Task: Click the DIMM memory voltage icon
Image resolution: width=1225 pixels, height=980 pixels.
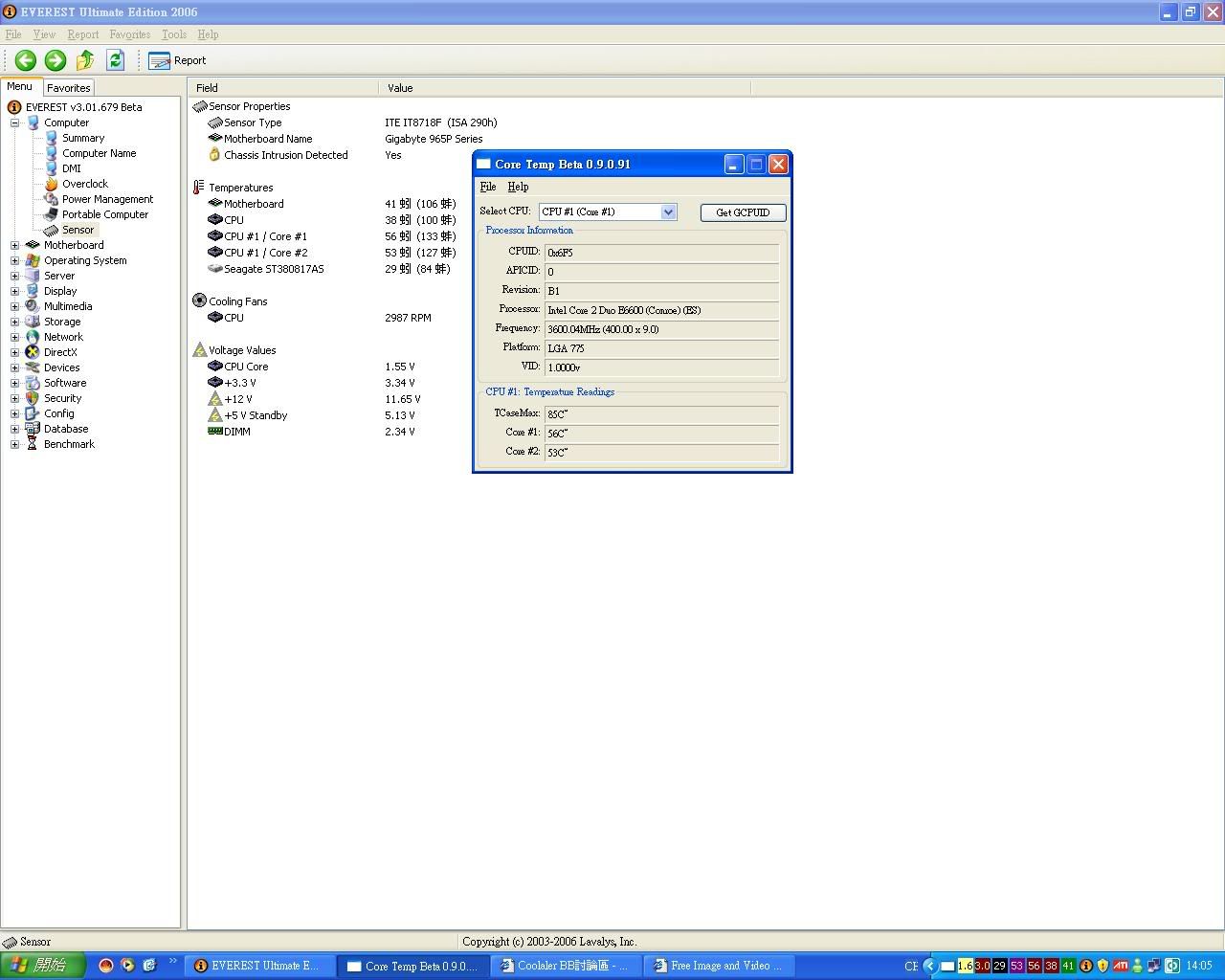Action: tap(215, 432)
